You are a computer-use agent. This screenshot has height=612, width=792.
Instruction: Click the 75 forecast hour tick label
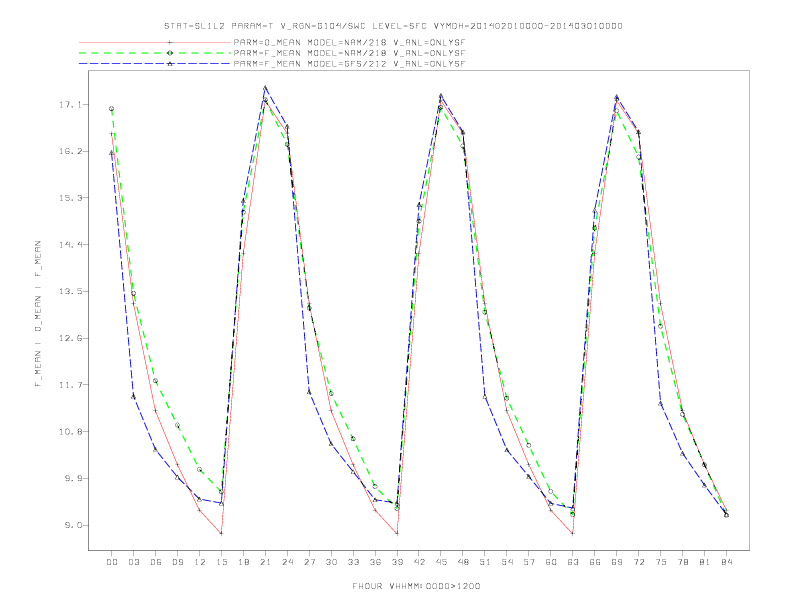(661, 562)
